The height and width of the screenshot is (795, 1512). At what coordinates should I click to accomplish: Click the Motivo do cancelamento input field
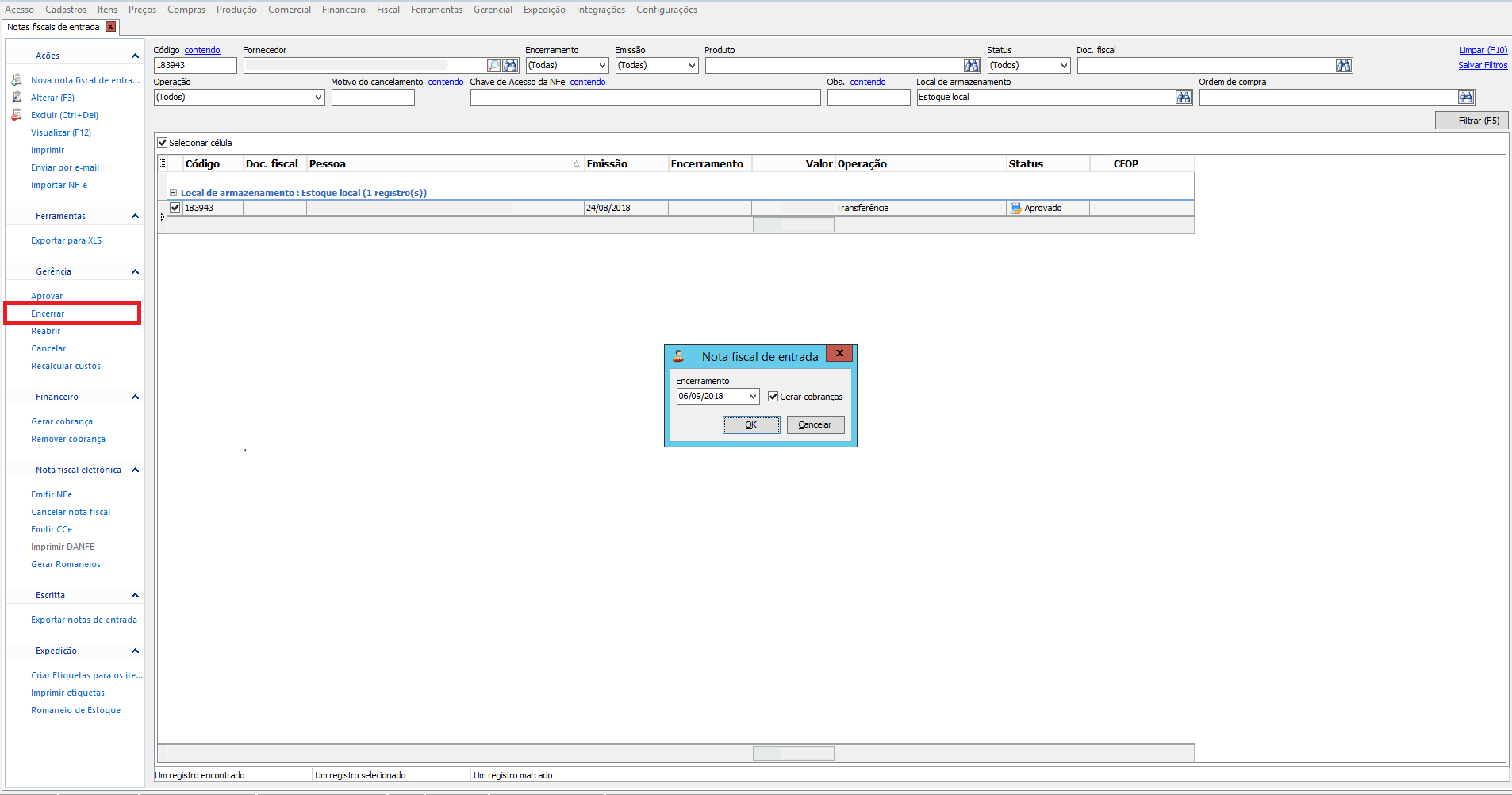click(373, 98)
